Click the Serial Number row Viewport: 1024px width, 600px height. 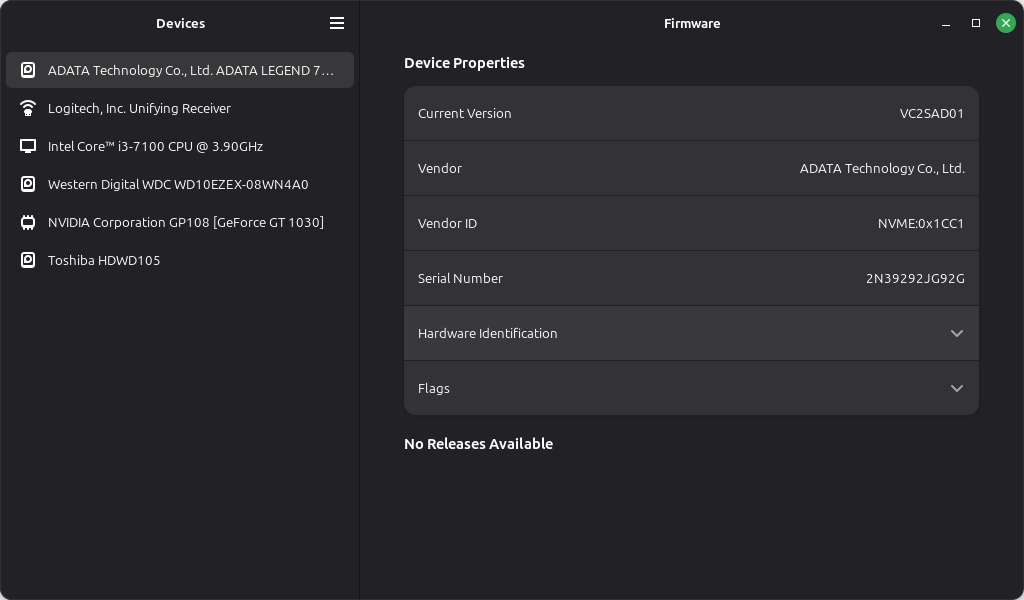(x=690, y=278)
